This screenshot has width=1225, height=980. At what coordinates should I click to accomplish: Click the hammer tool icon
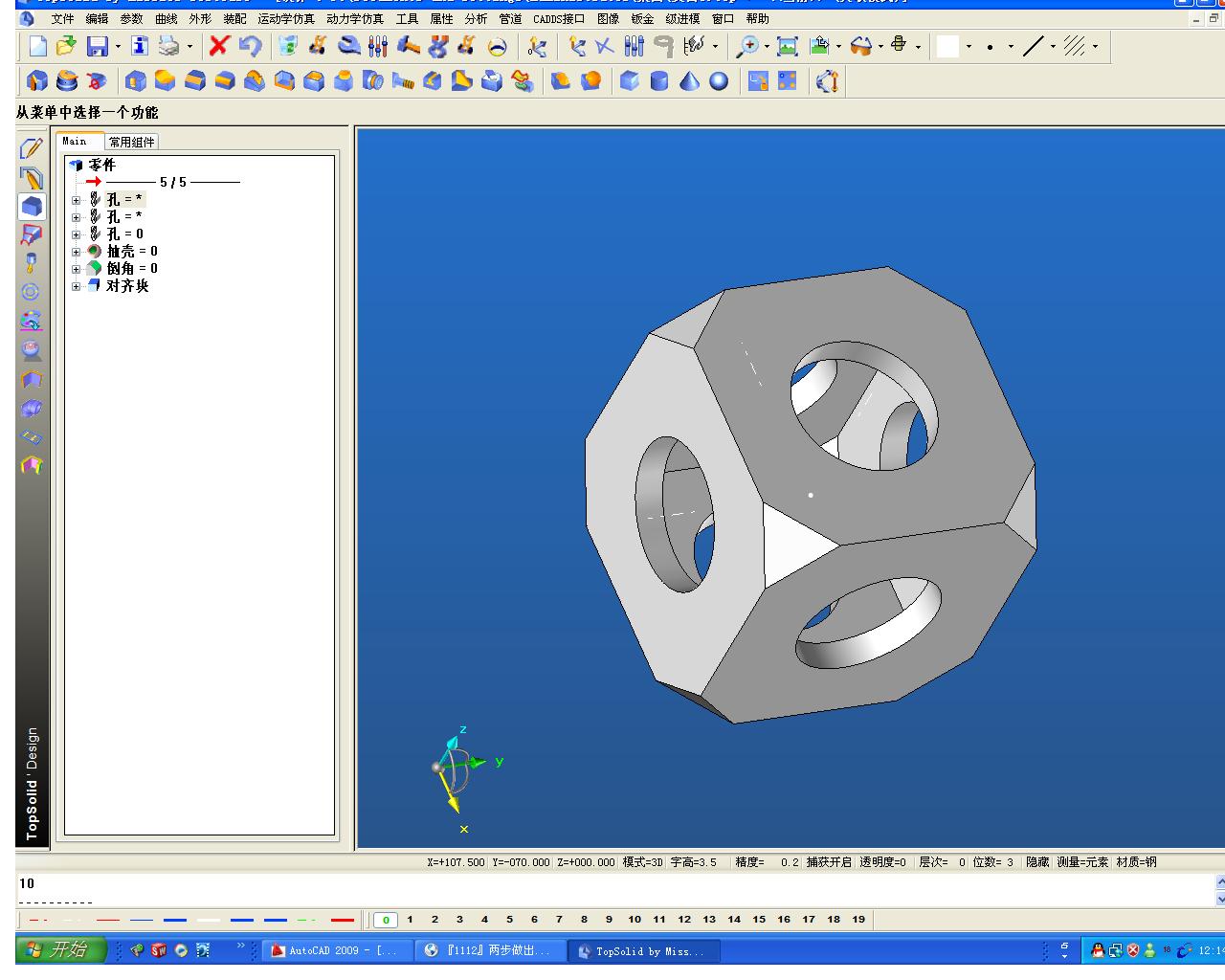click(x=409, y=45)
